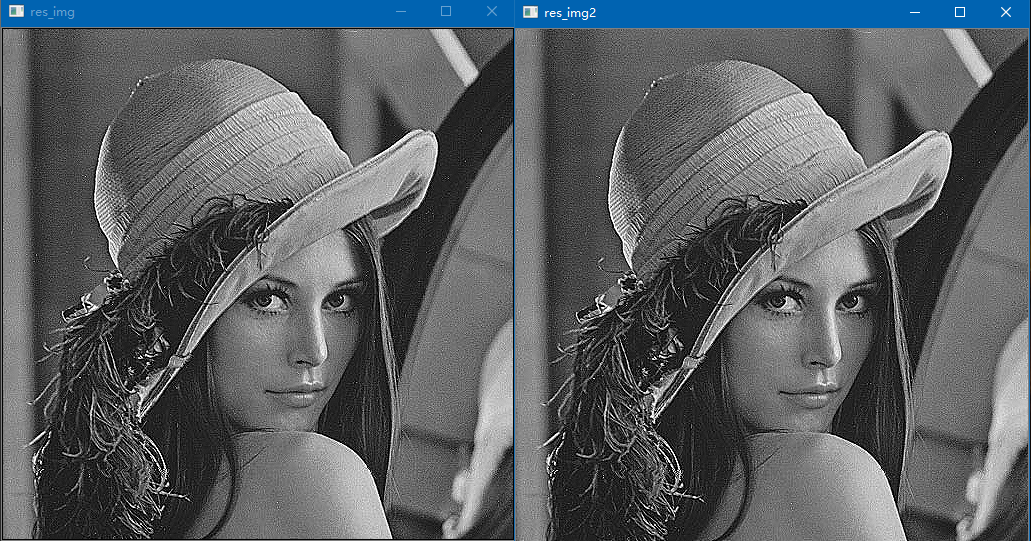The width and height of the screenshot is (1031, 541).
Task: Close the res_img window
Action: pyautogui.click(x=492, y=12)
